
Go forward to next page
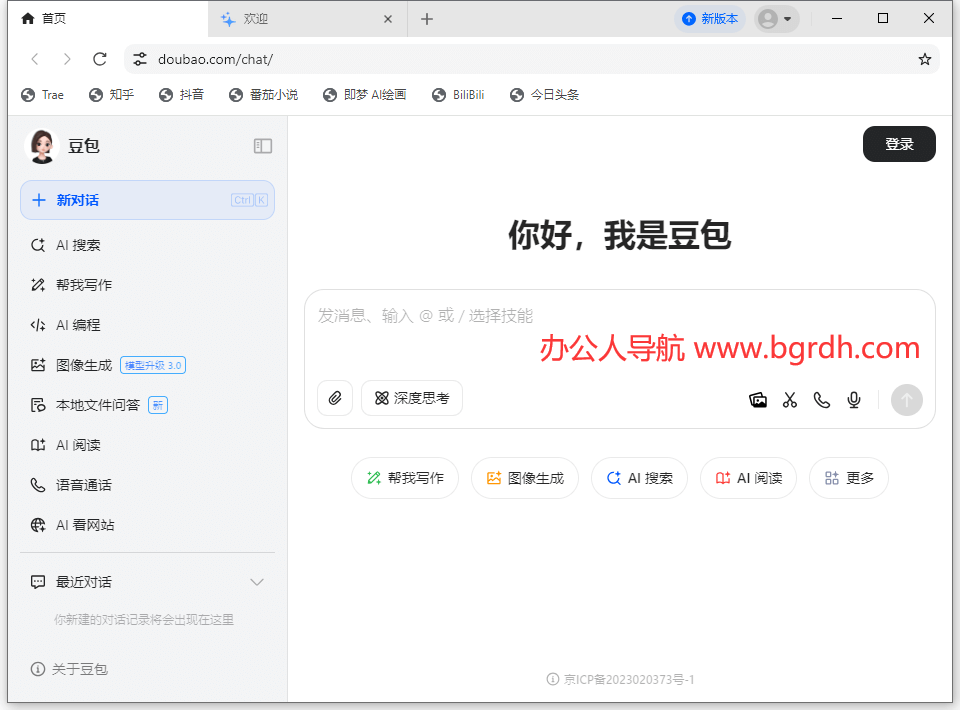coord(67,59)
